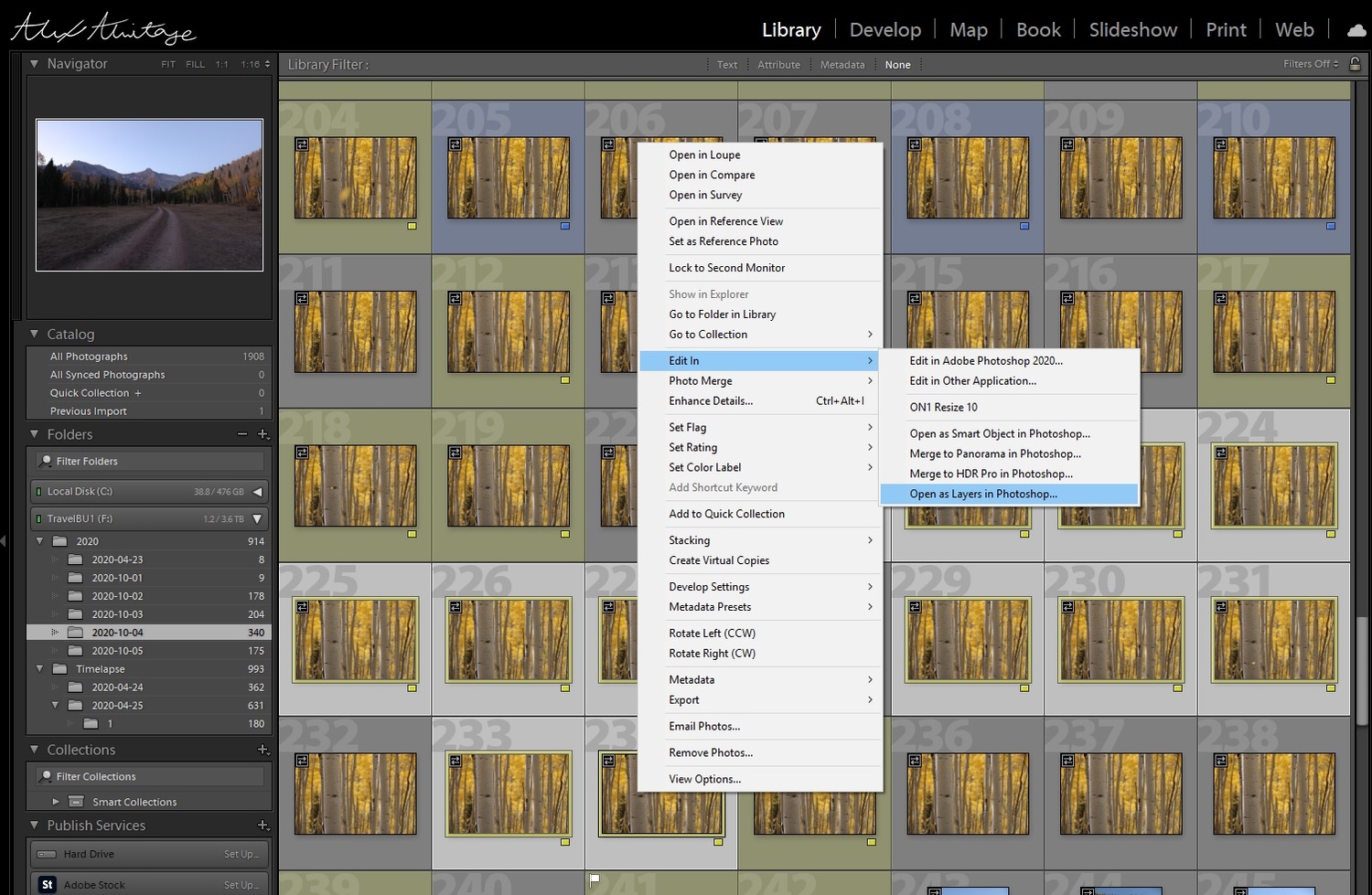
Task: Enable the Attribute filter in Library Filter
Action: [778, 65]
